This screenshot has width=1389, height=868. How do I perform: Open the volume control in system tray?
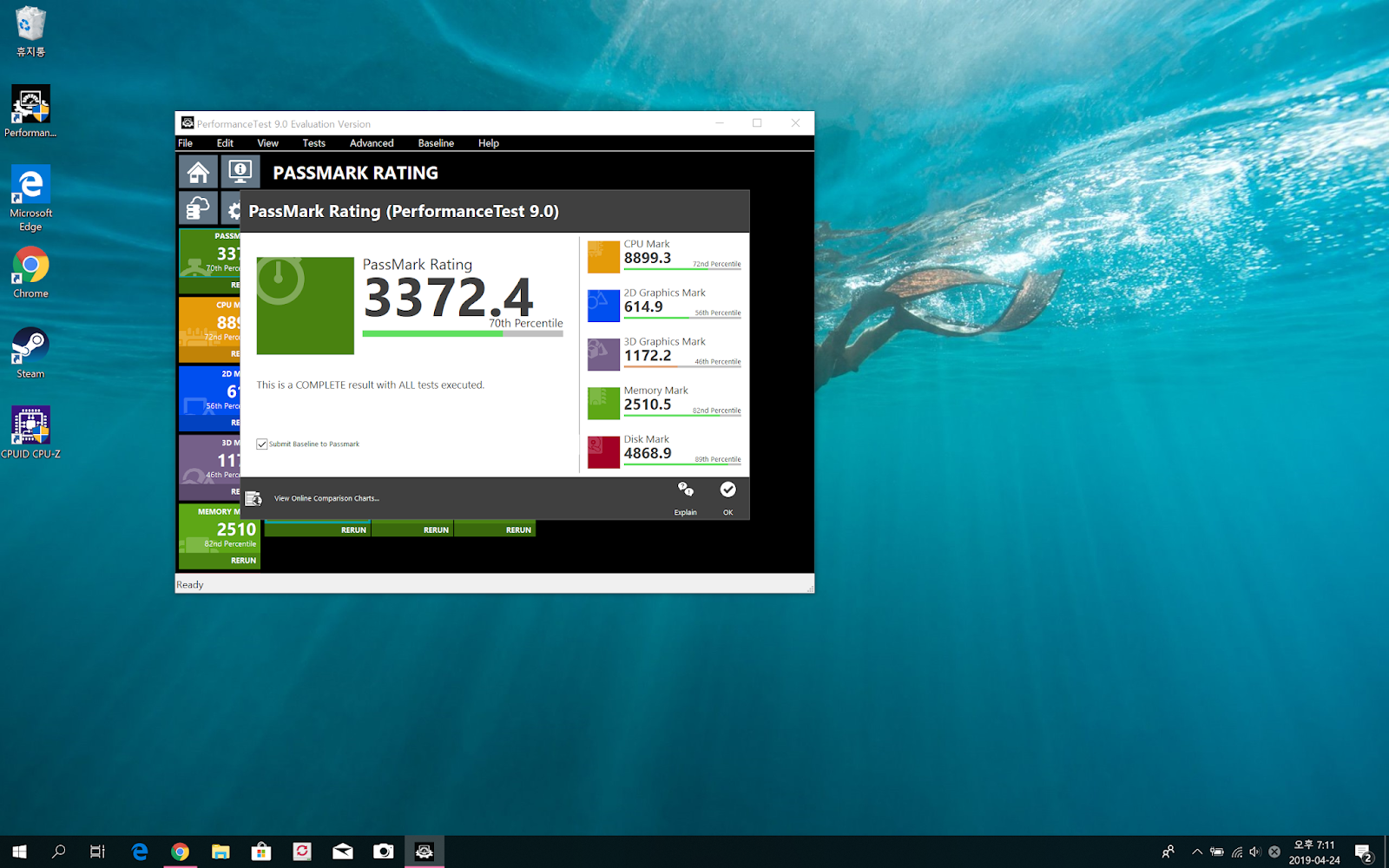[x=1255, y=852]
